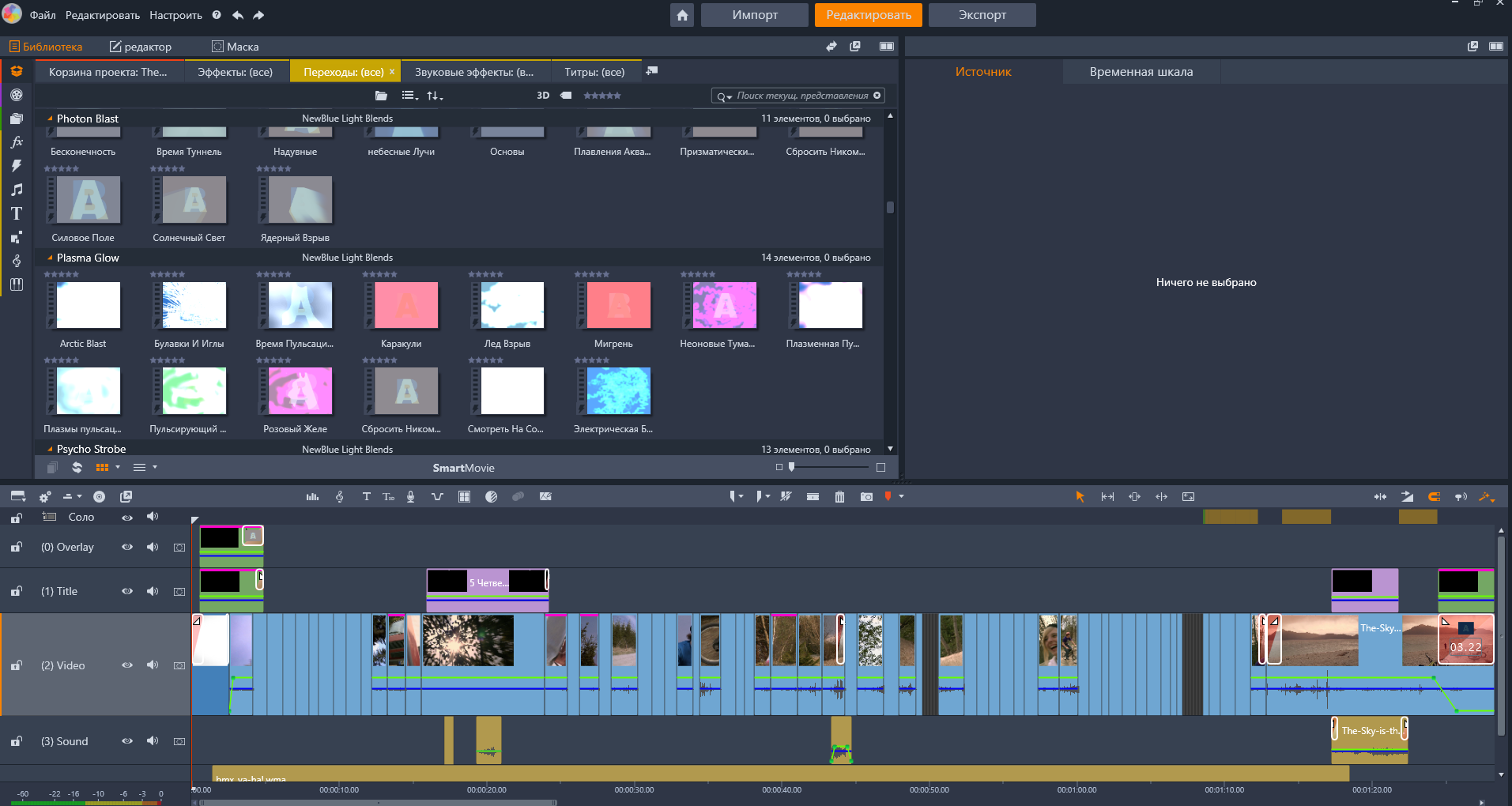Click the library folder icon
This screenshot has width=1512, height=806.
tap(381, 96)
